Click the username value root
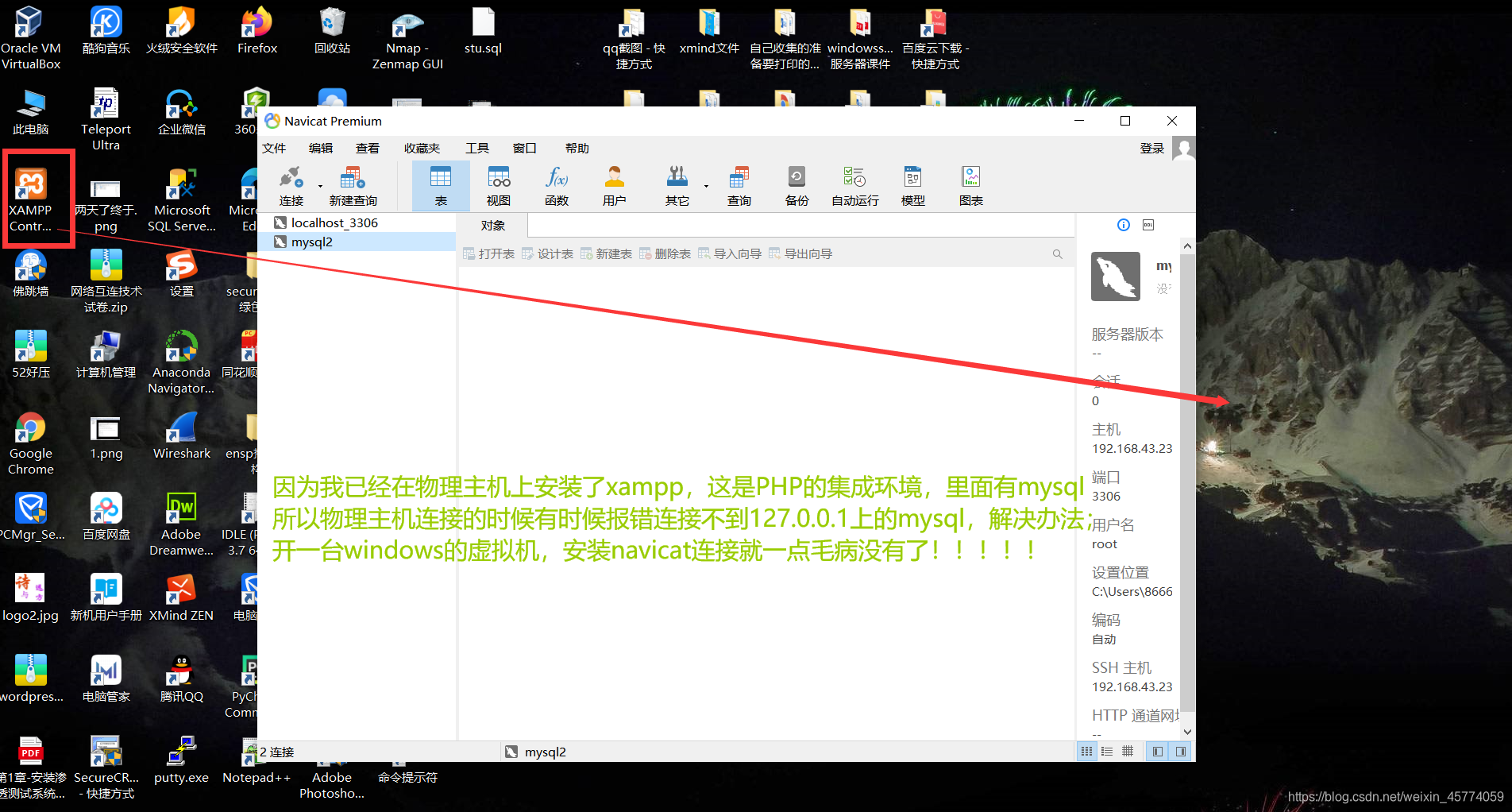This screenshot has height=812, width=1512. [x=1104, y=544]
